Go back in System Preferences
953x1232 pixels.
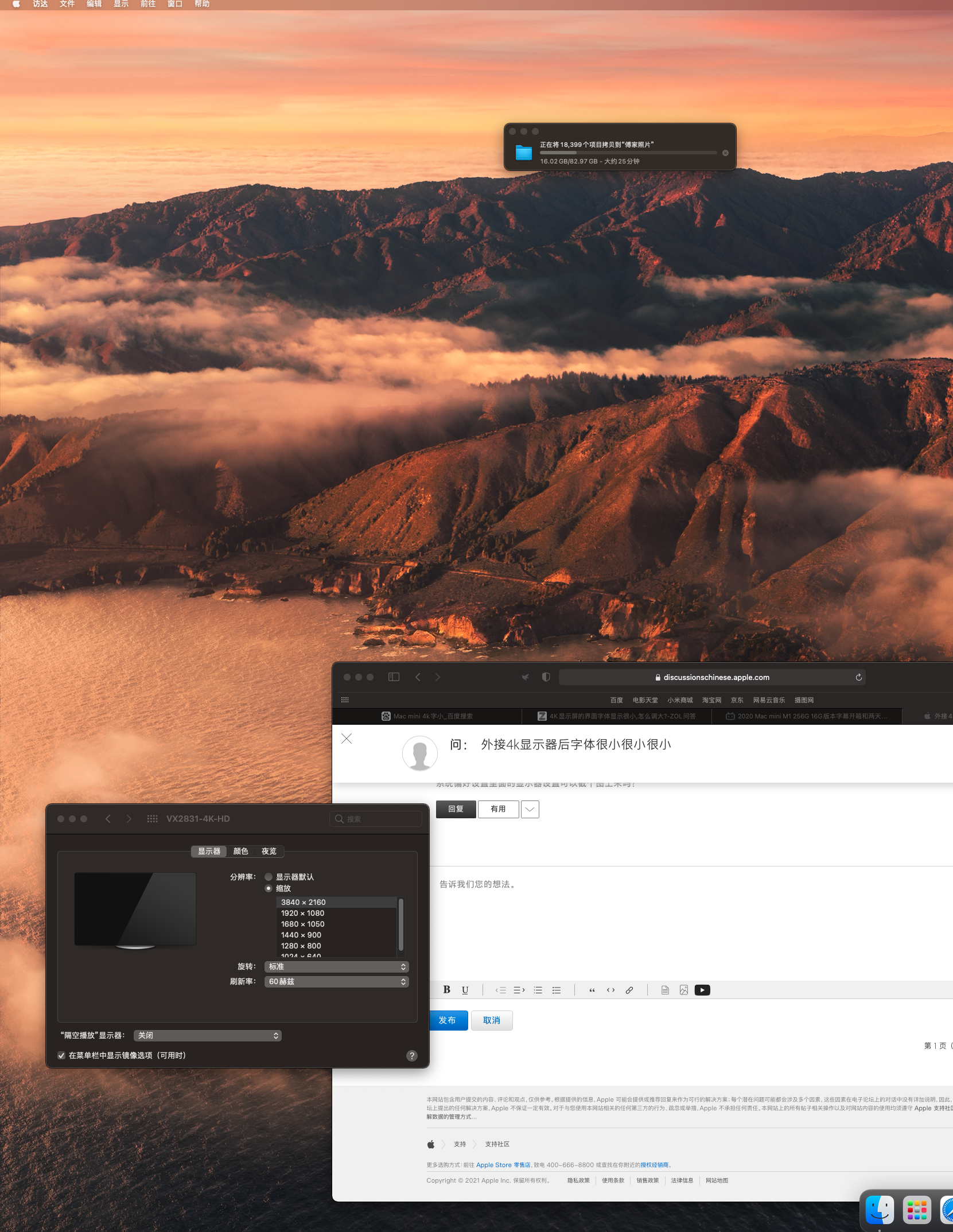click(108, 819)
